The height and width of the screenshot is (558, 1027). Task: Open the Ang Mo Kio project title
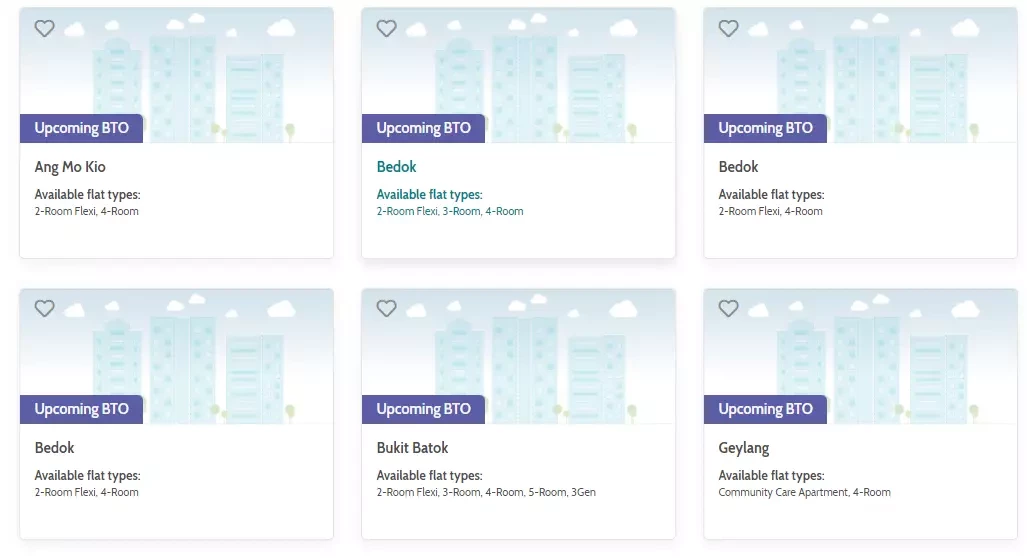tap(70, 167)
